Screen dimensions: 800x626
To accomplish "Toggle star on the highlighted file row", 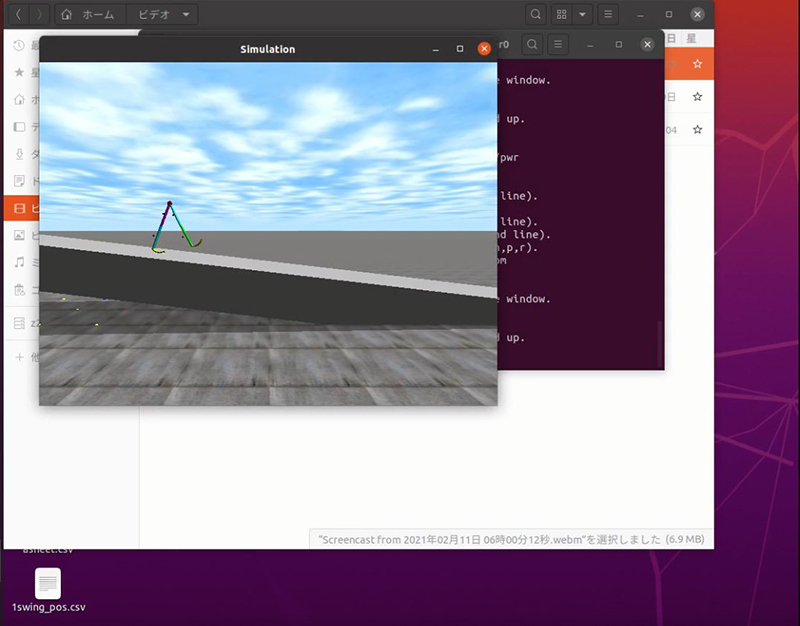I will point(697,64).
